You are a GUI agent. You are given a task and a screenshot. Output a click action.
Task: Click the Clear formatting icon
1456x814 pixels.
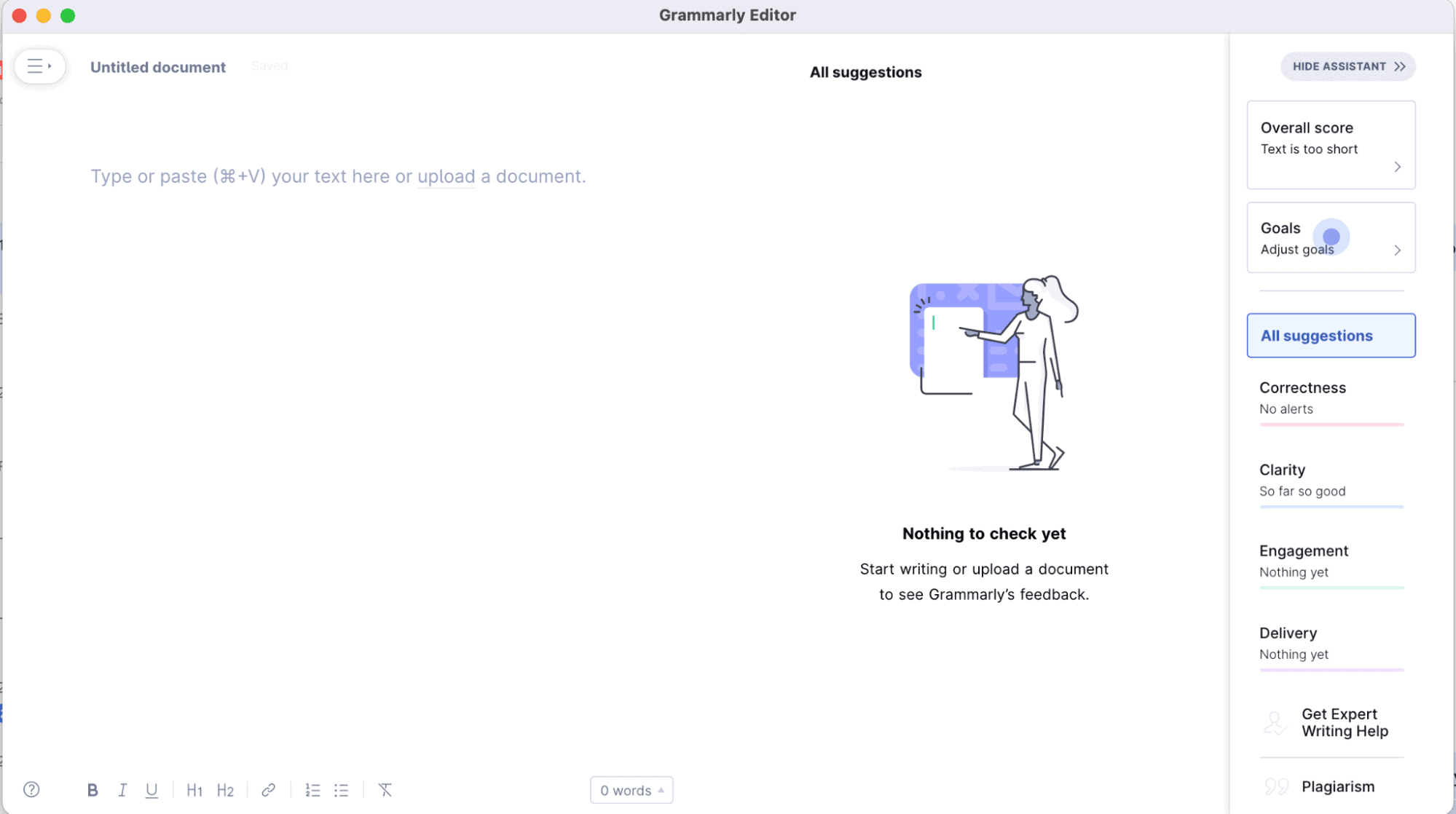coord(385,791)
